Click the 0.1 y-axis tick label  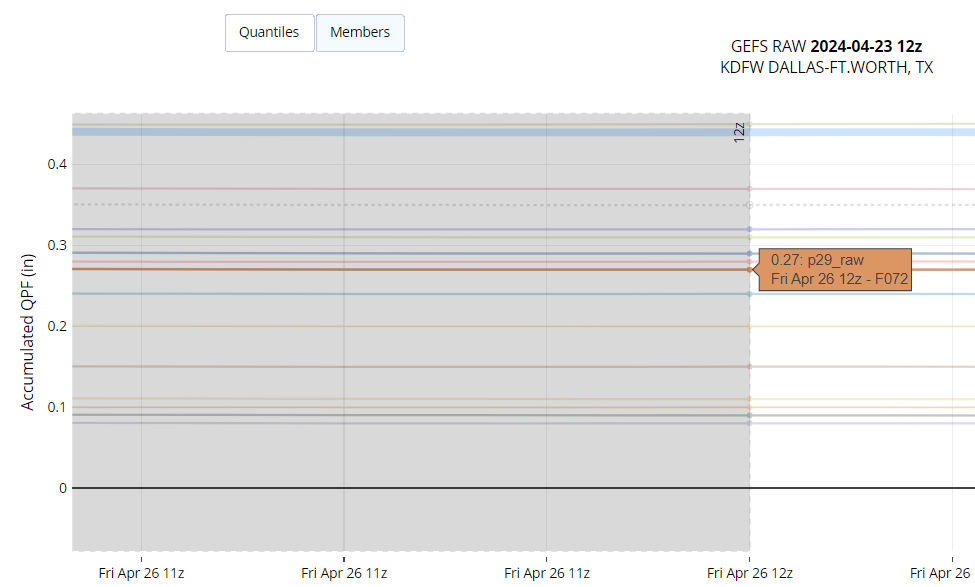(57, 407)
